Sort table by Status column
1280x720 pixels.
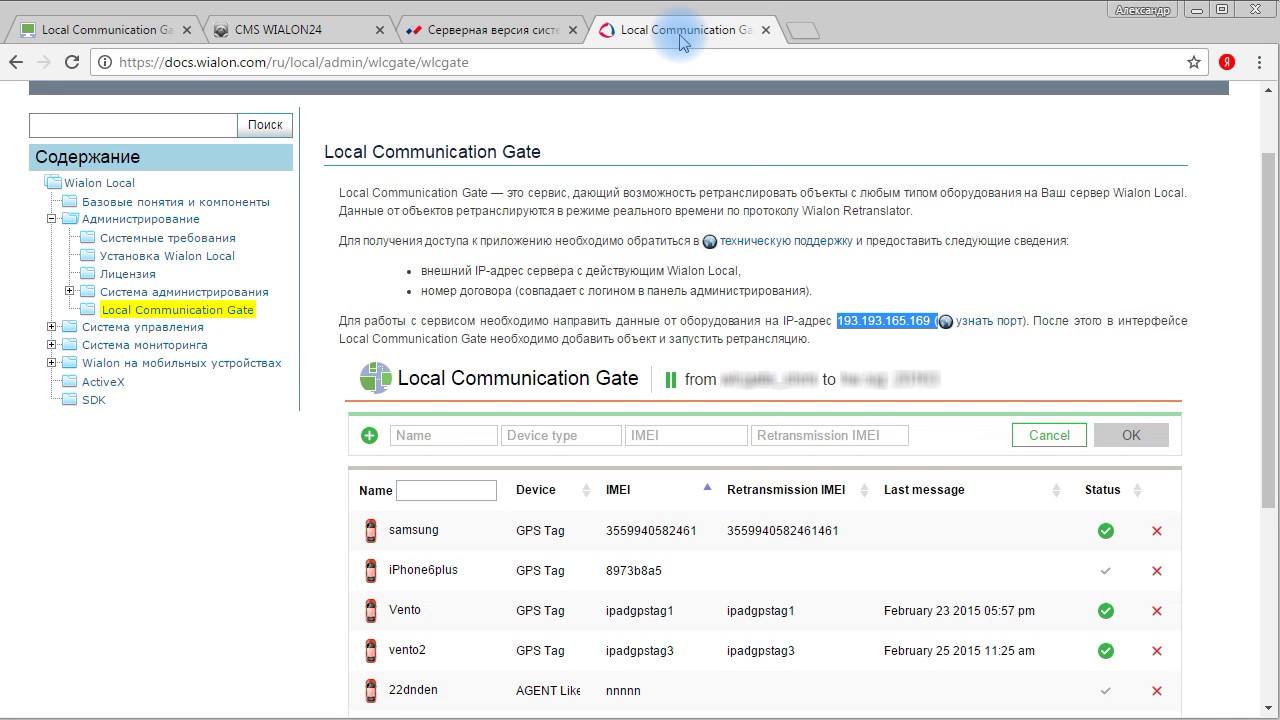point(1137,490)
